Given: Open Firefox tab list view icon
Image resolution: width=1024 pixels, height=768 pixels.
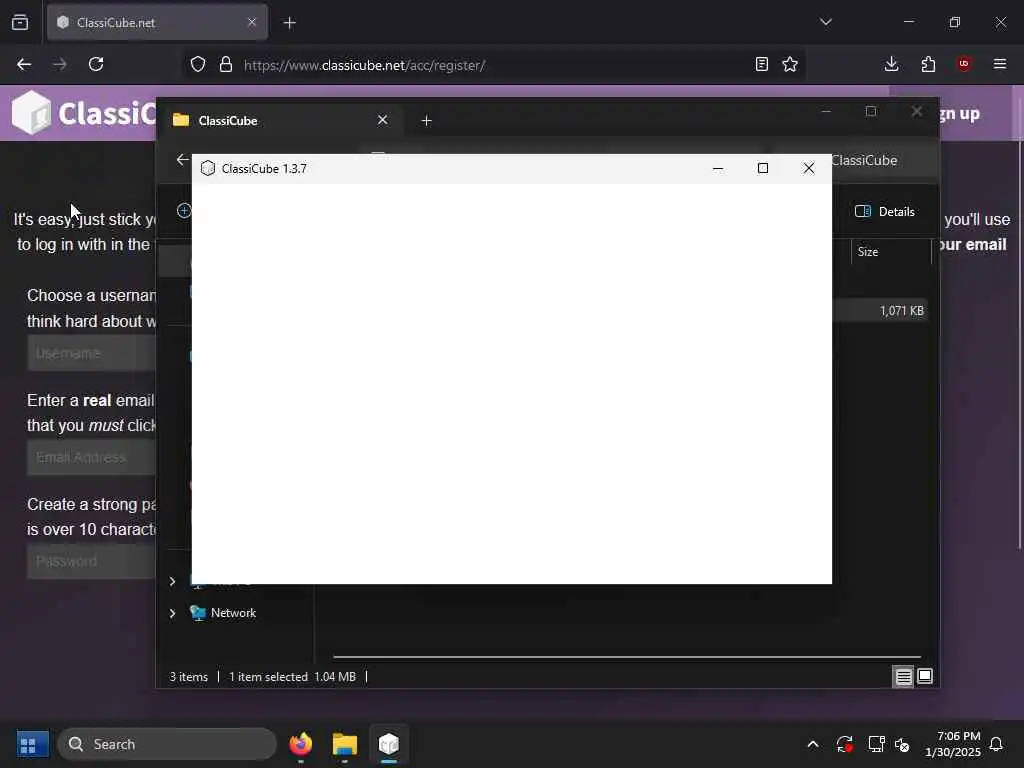Looking at the screenshot, I should click(20, 23).
